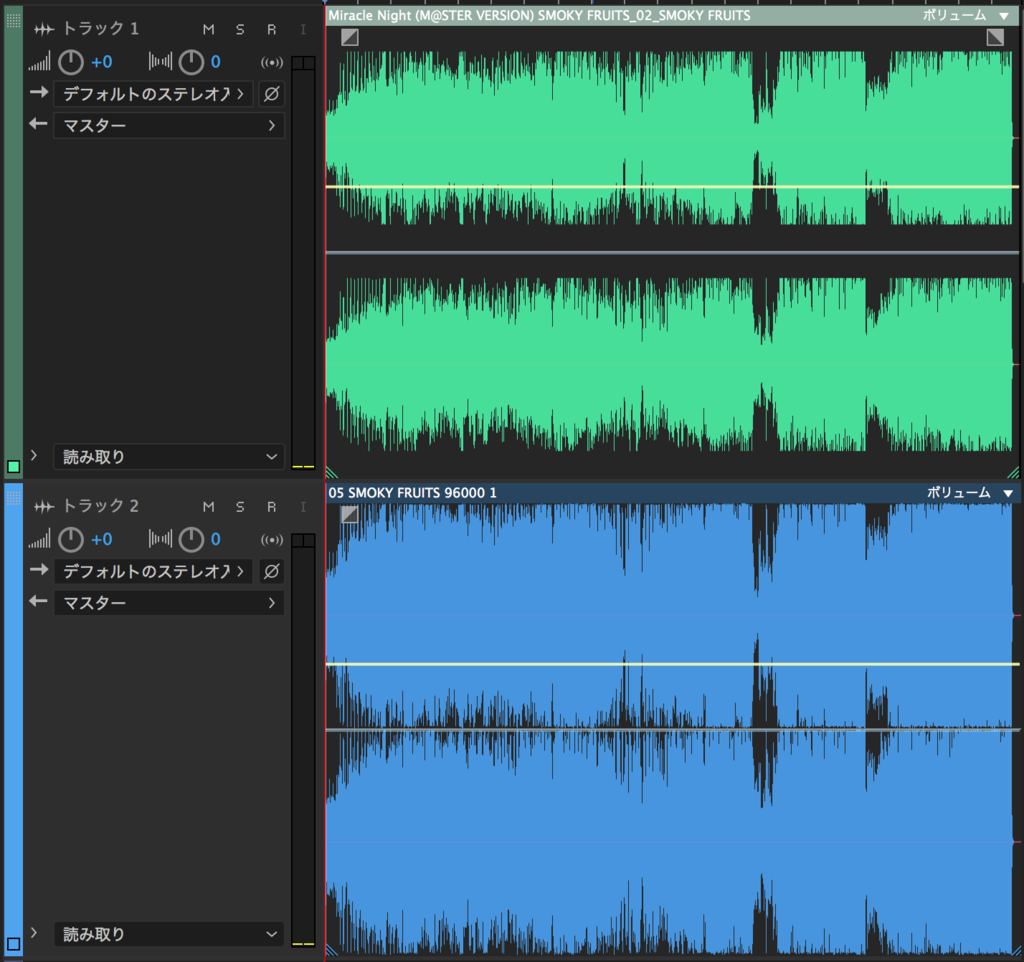Click Track 2 drag grip handle
The image size is (1024, 962).
pos(14,498)
